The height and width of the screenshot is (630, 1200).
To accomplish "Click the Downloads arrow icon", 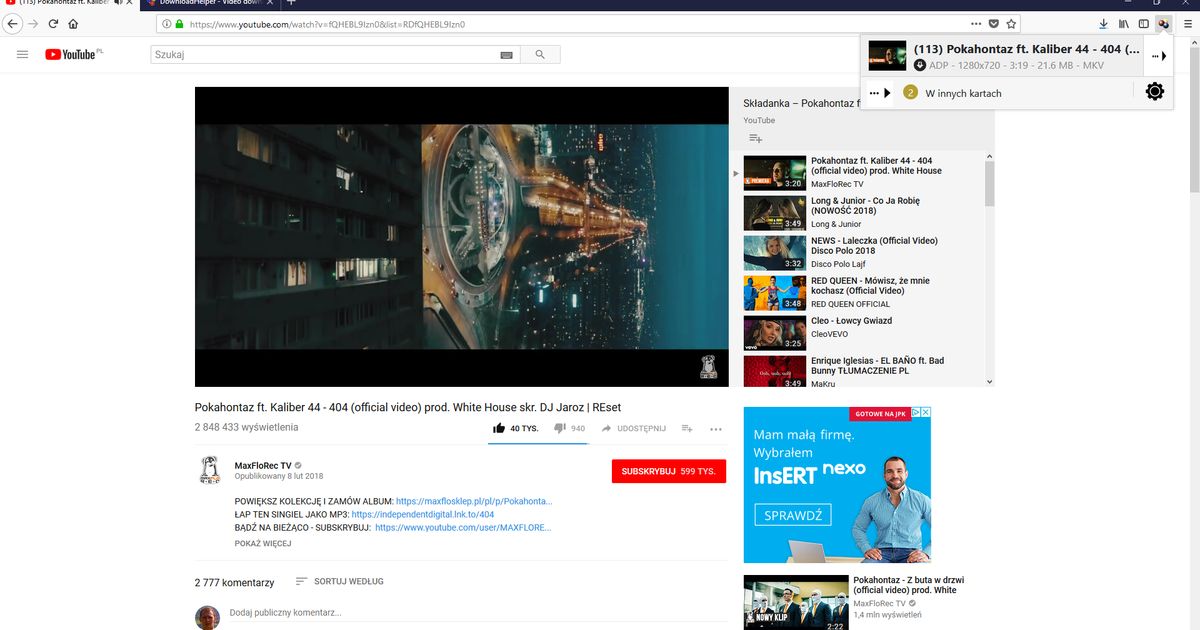I will tap(1102, 22).
